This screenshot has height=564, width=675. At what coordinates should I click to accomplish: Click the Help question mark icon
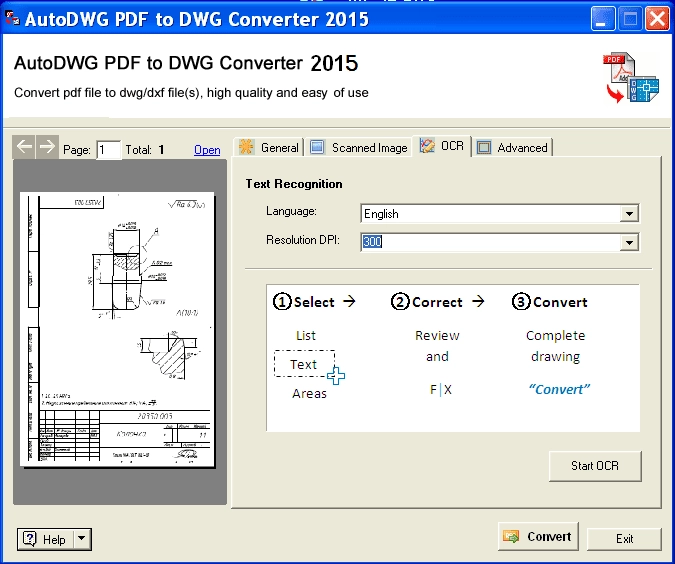tap(29, 539)
